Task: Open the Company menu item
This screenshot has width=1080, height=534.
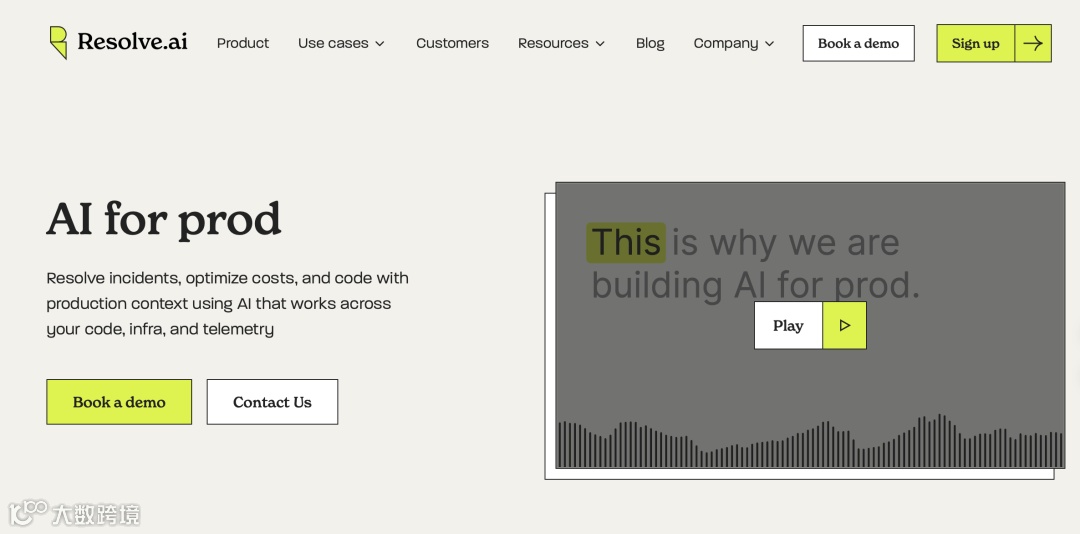Action: tap(726, 43)
